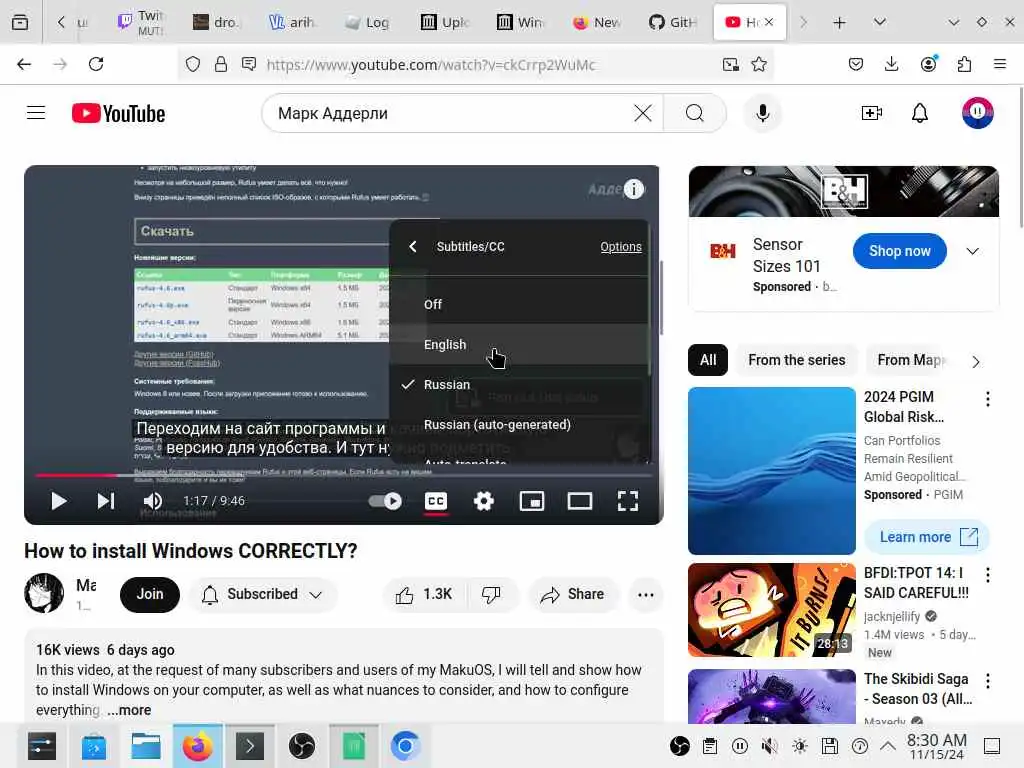Dislike the video

pos(492,594)
